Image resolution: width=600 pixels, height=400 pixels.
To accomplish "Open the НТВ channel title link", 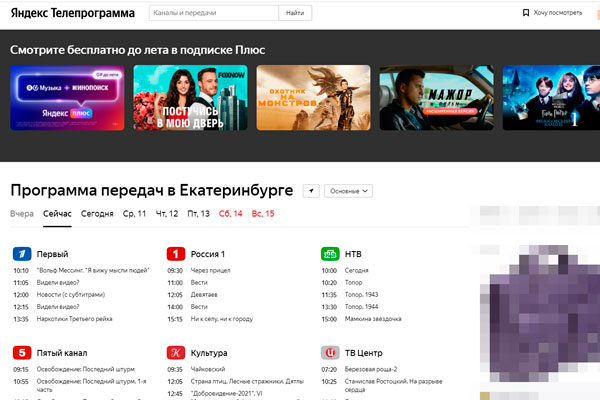I will pos(353,254).
